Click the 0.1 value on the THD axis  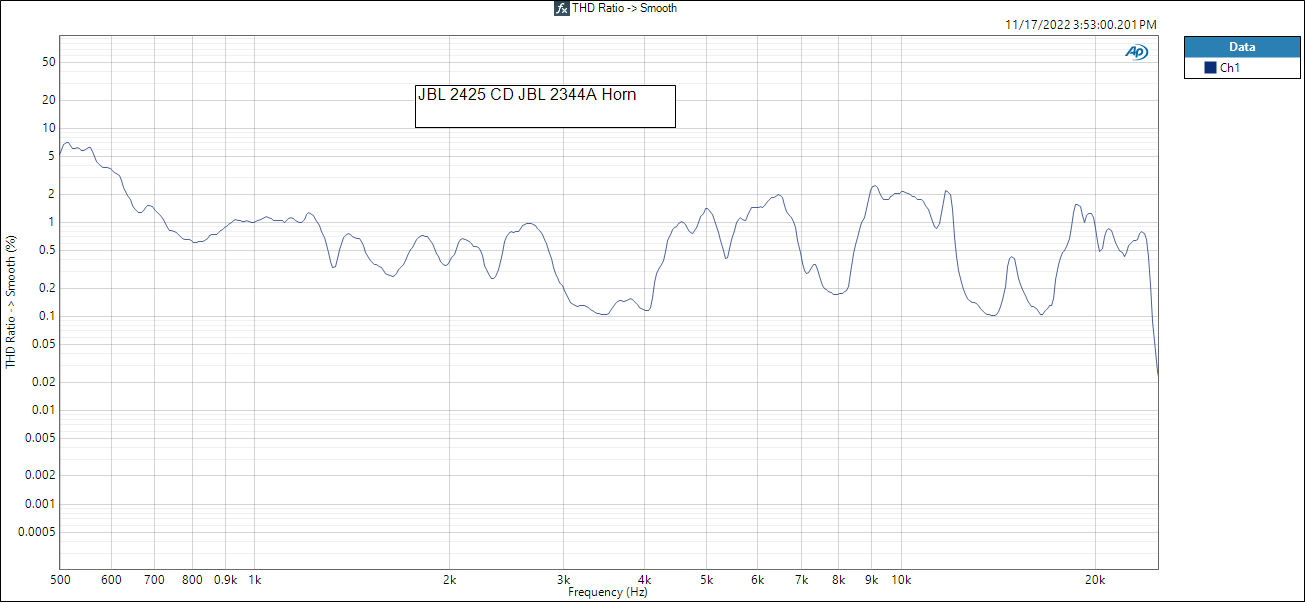[x=46, y=316]
